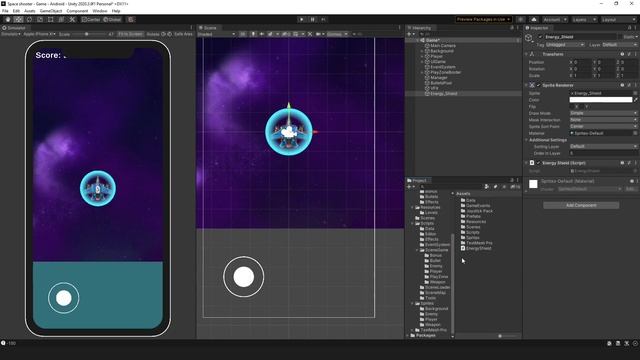Image resolution: width=640 pixels, height=360 pixels.
Task: Open the Component menu
Action: (77, 11)
